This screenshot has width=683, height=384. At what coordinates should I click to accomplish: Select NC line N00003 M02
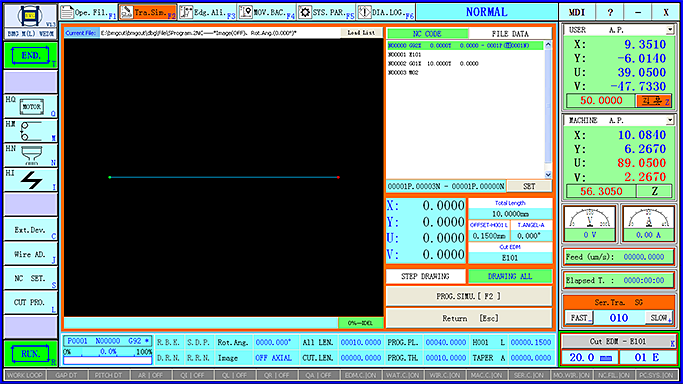[403, 73]
